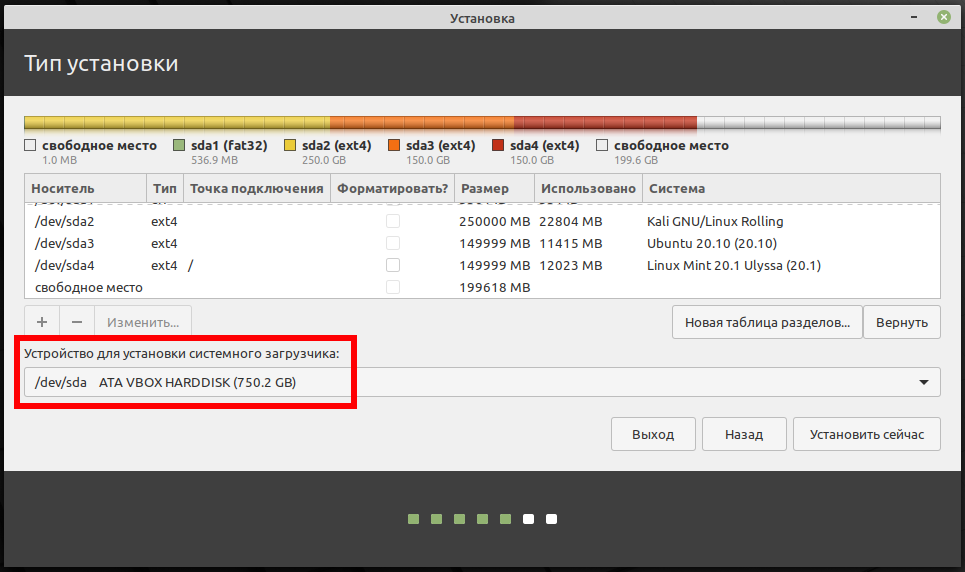
Task: Click Новая таблица разделов button
Action: point(767,323)
